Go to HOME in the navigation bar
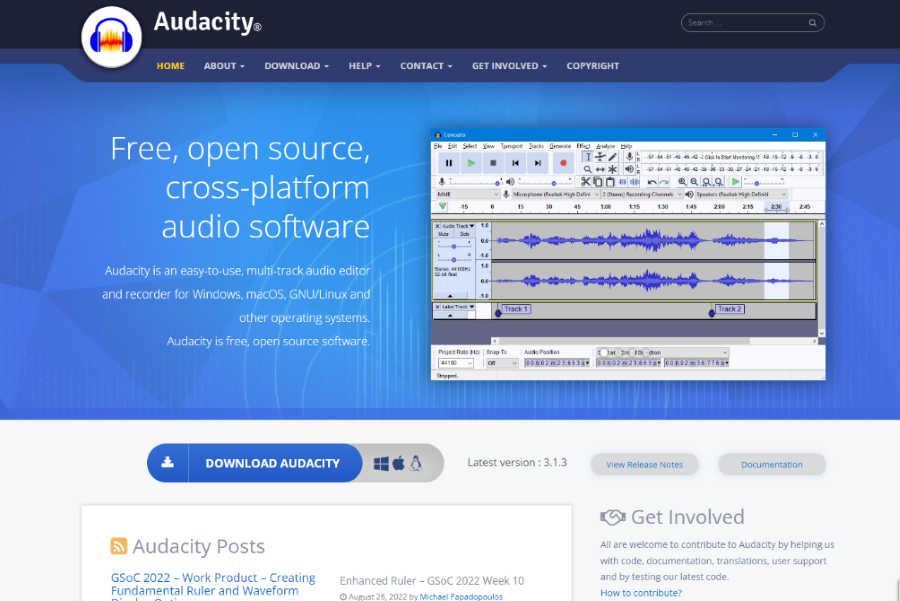Screen dimensions: 900x601 point(170,66)
